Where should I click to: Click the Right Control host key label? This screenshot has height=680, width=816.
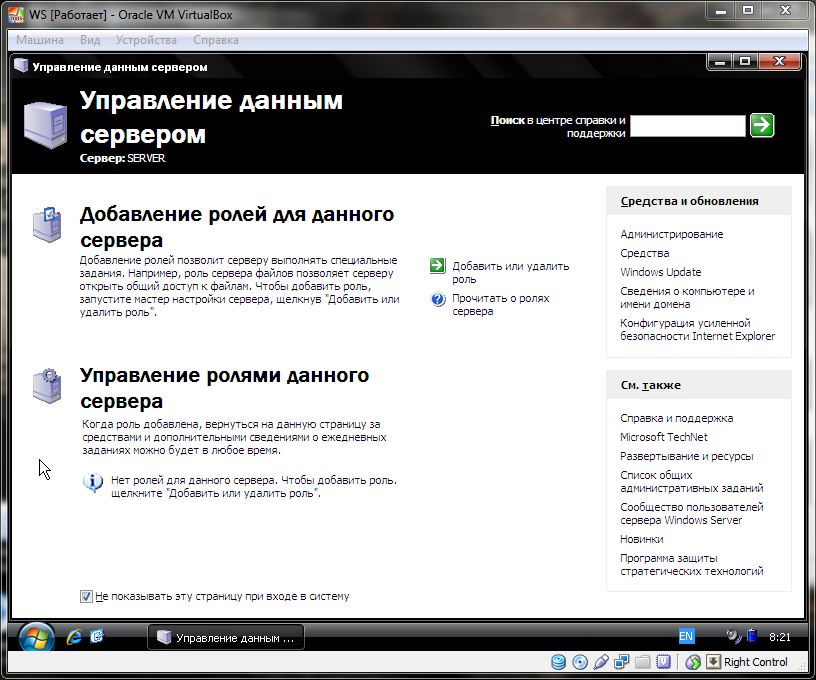pos(755,662)
